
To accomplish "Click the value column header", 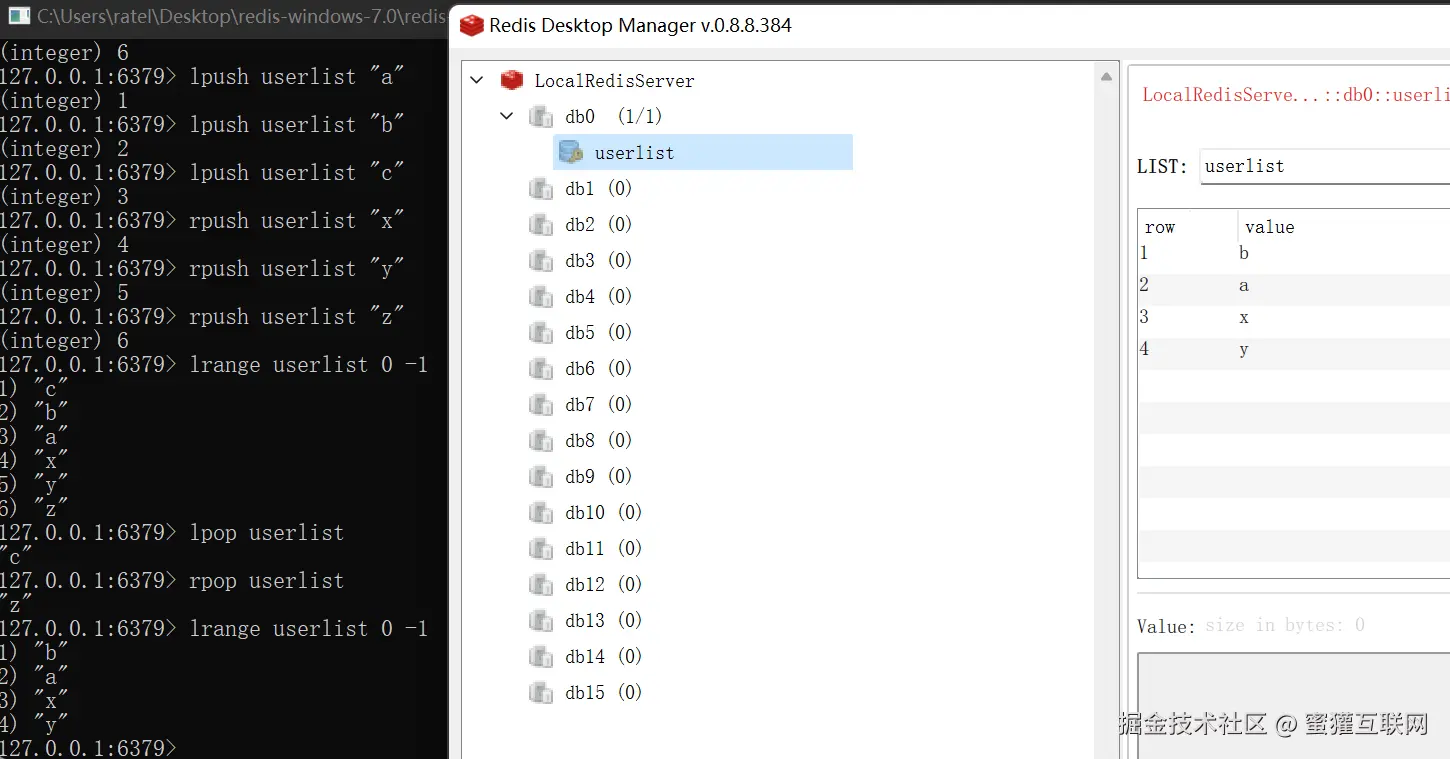I will 1344,227.
